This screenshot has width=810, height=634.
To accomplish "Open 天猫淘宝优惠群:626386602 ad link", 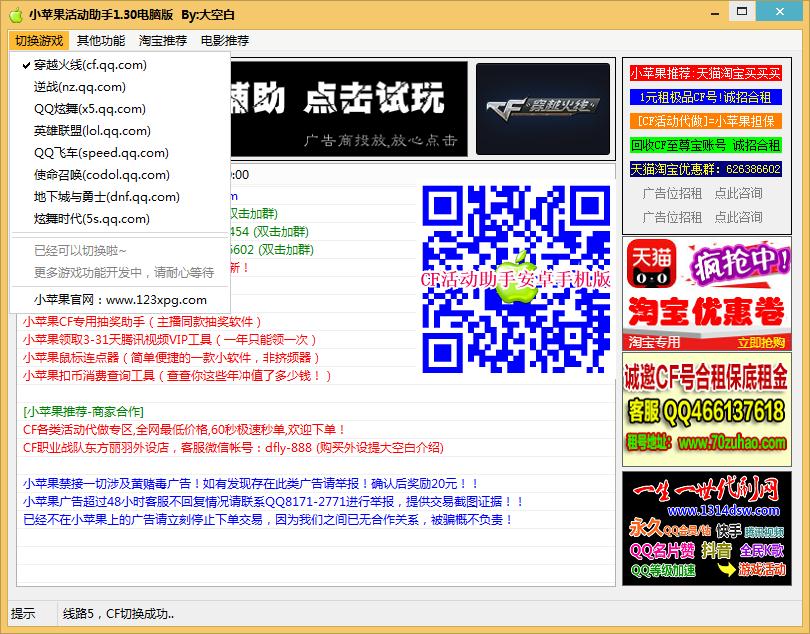I will [x=706, y=169].
